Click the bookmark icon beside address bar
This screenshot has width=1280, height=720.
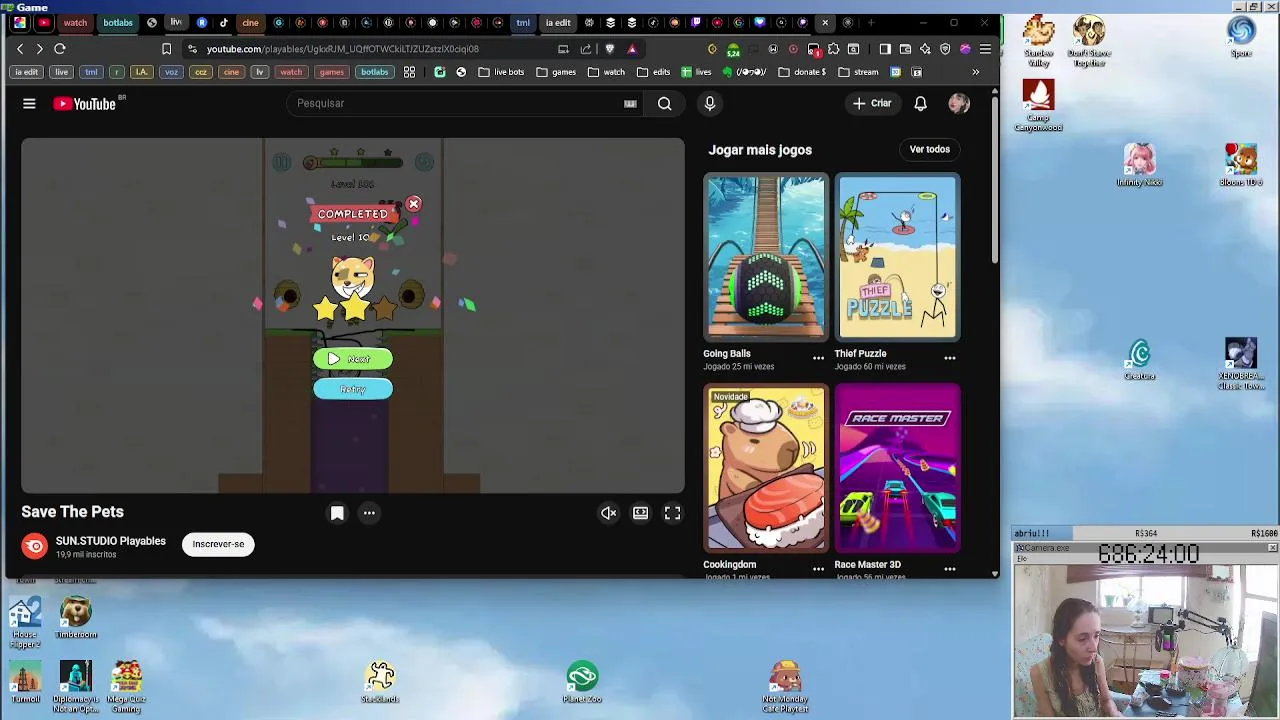(166, 49)
